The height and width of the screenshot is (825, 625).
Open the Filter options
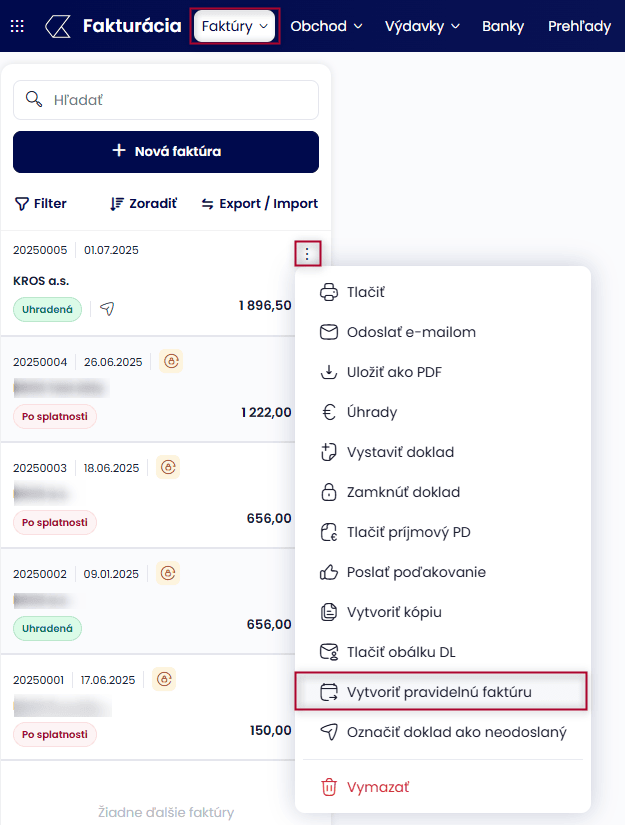pyautogui.click(x=41, y=203)
